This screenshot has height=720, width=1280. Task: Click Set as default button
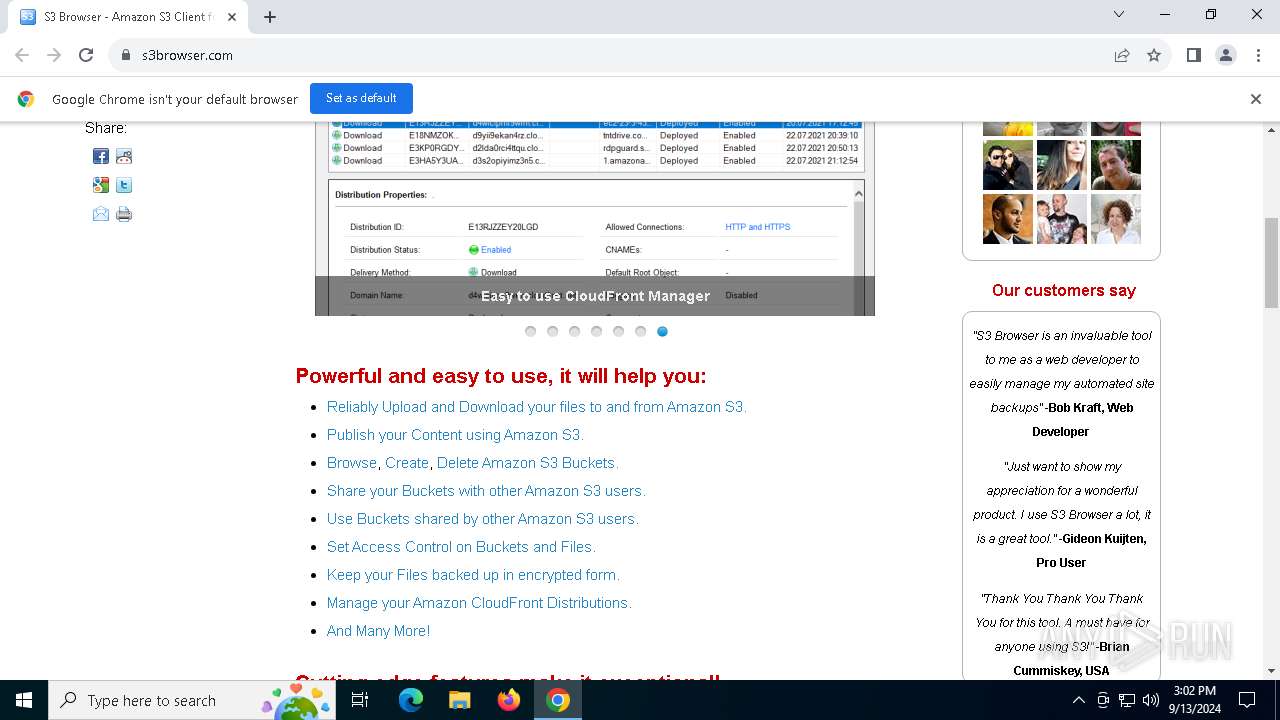click(x=361, y=98)
